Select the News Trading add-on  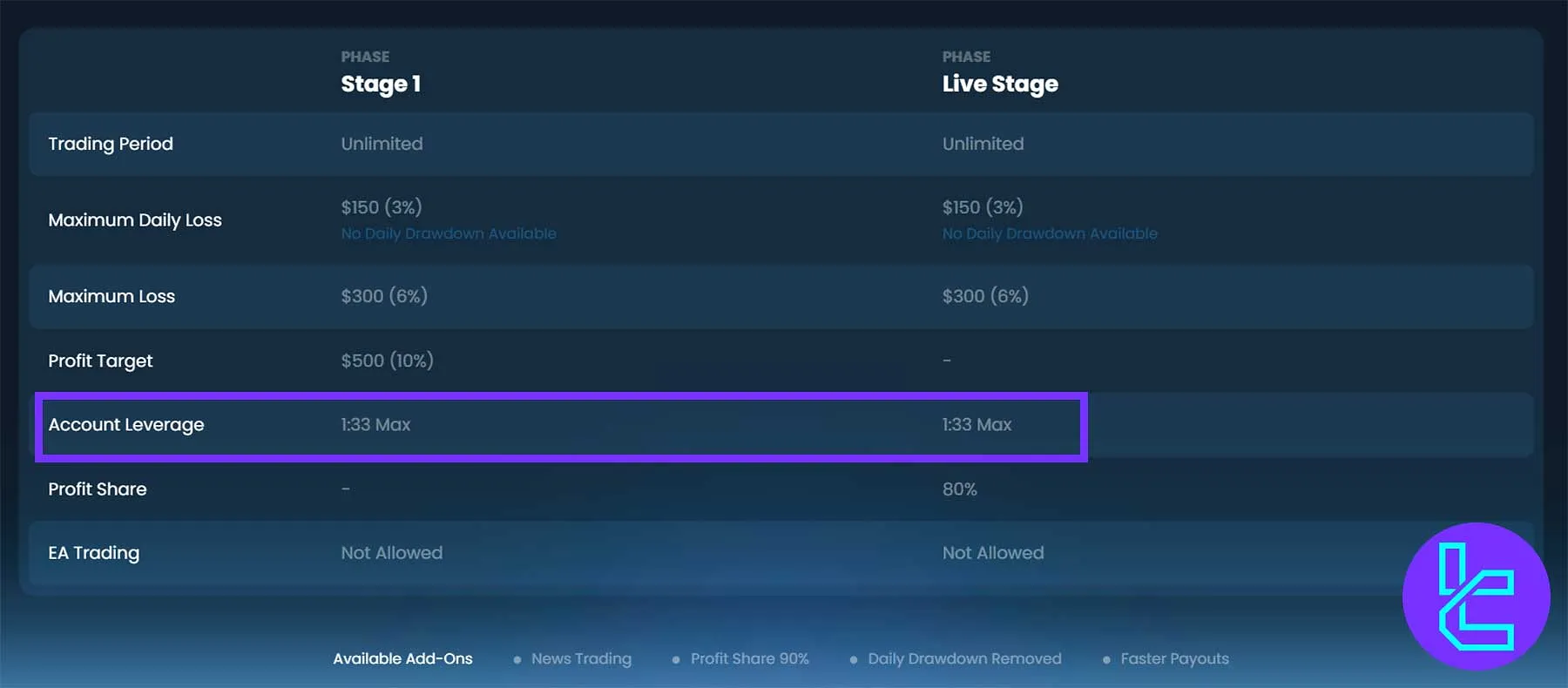tap(581, 659)
